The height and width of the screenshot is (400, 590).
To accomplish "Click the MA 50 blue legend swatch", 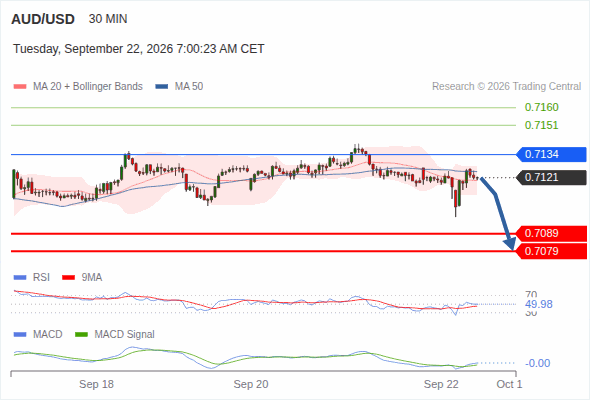I will [x=162, y=87].
